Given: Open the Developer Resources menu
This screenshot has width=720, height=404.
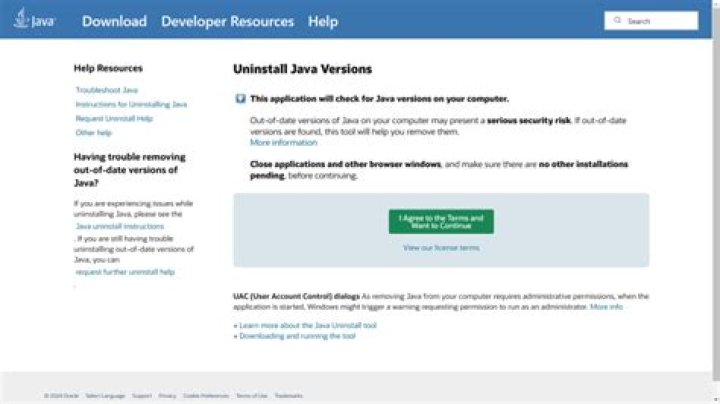Looking at the screenshot, I should click(227, 21).
